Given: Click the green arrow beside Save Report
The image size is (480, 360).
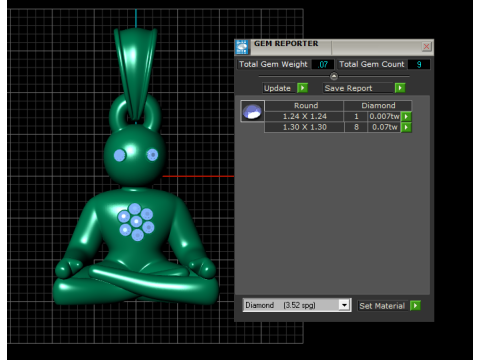Looking at the screenshot, I should (x=400, y=88).
